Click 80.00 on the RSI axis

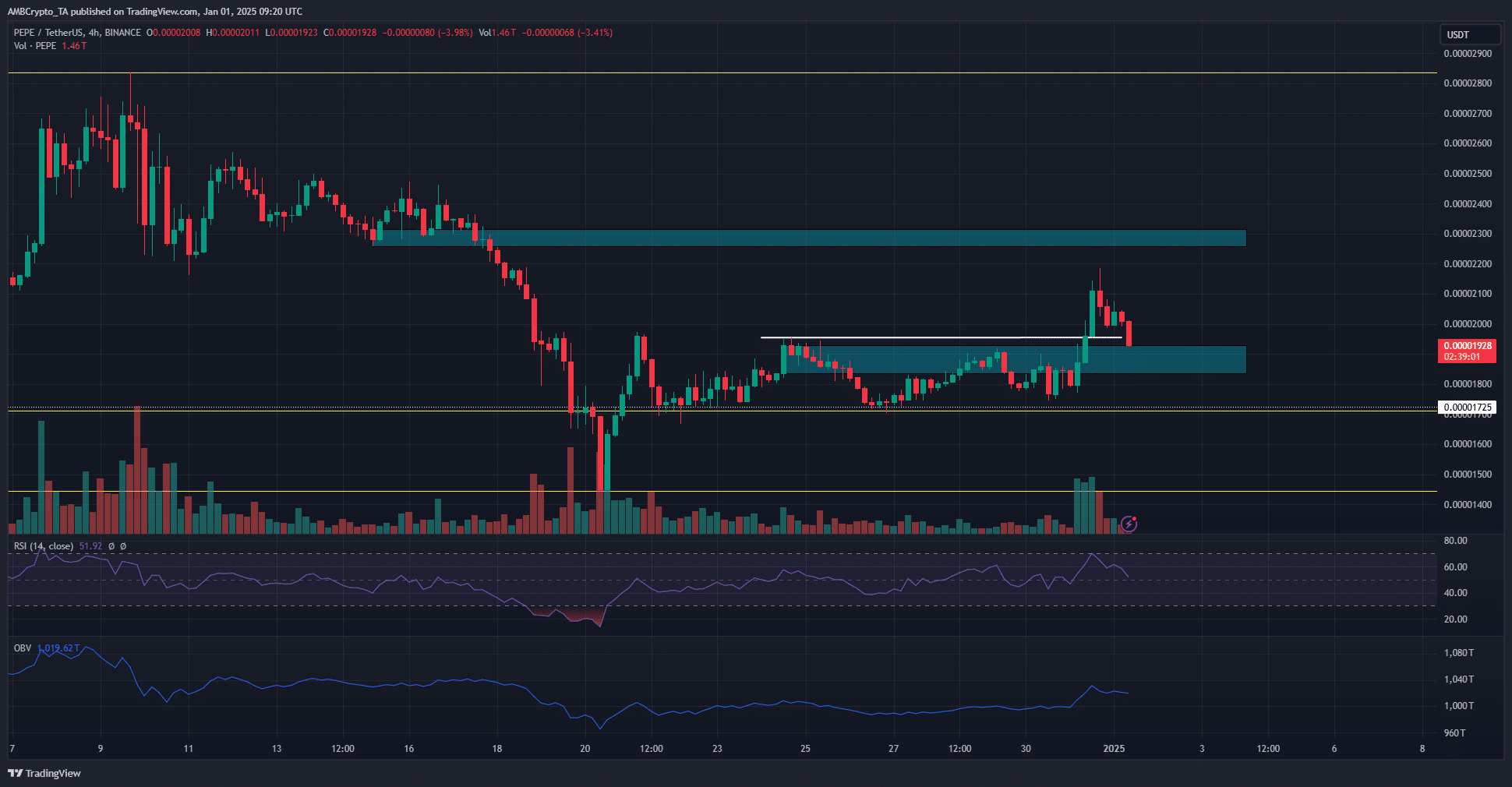click(1455, 541)
